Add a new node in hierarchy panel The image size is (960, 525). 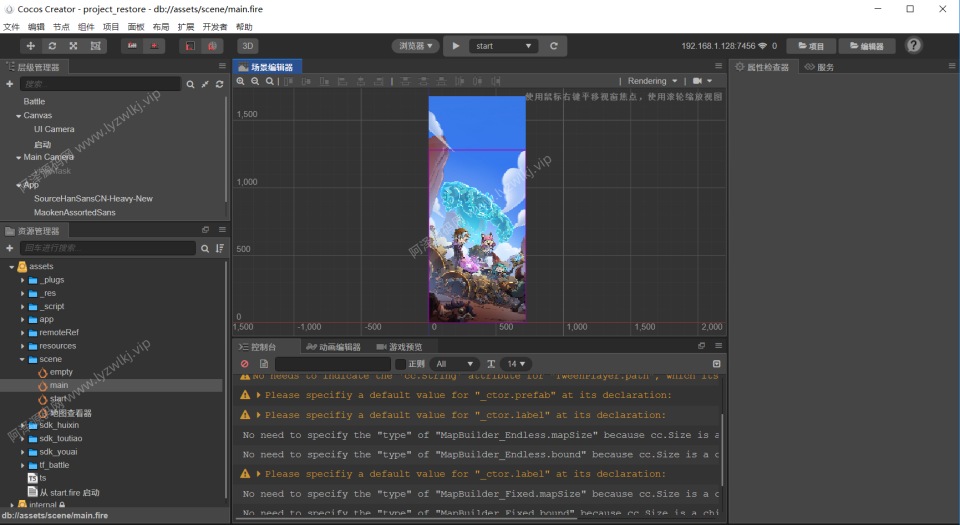10,84
